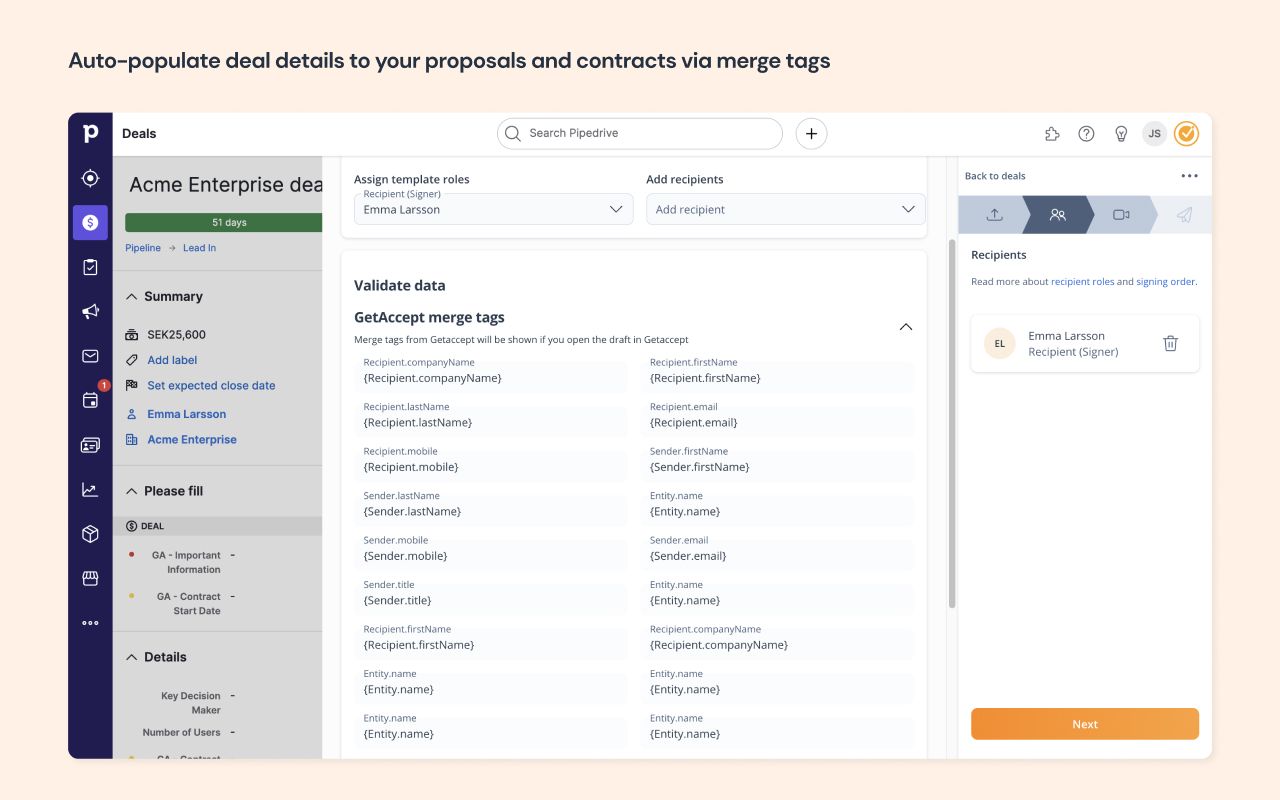Open the Marketplace store icon
This screenshot has height=800, width=1280.
pos(90,577)
